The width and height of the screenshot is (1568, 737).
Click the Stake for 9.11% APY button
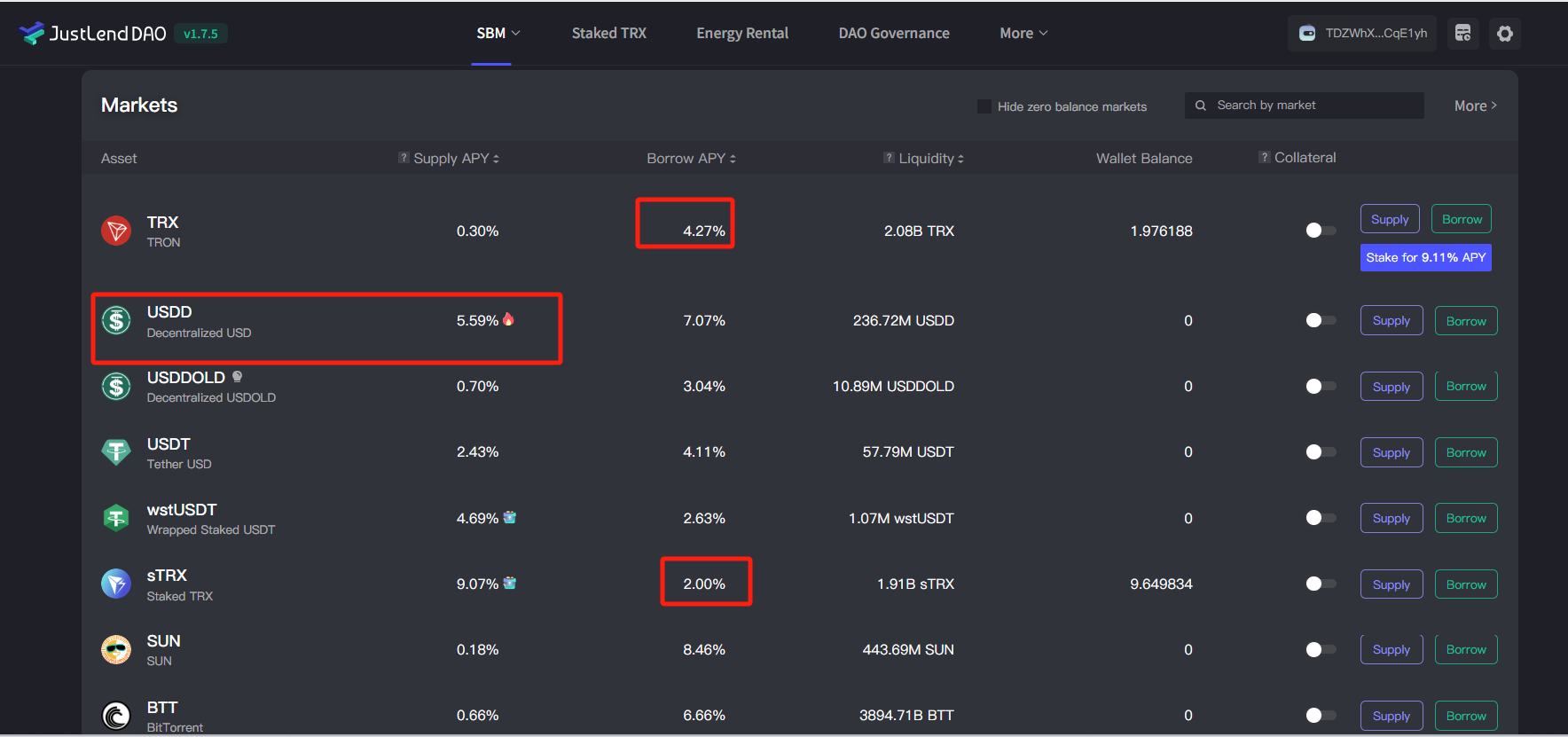[1425, 258]
